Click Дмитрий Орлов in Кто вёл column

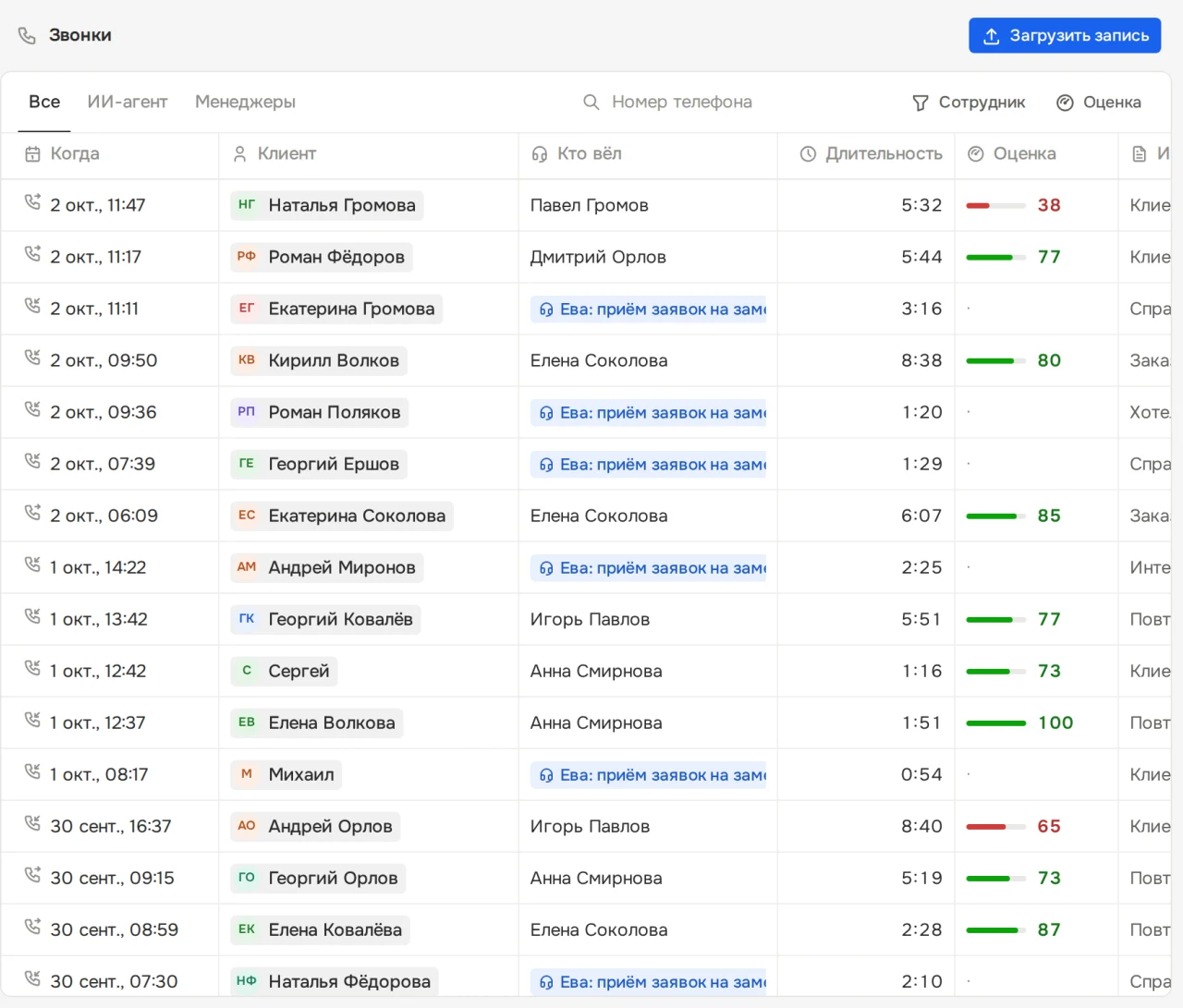tap(598, 258)
